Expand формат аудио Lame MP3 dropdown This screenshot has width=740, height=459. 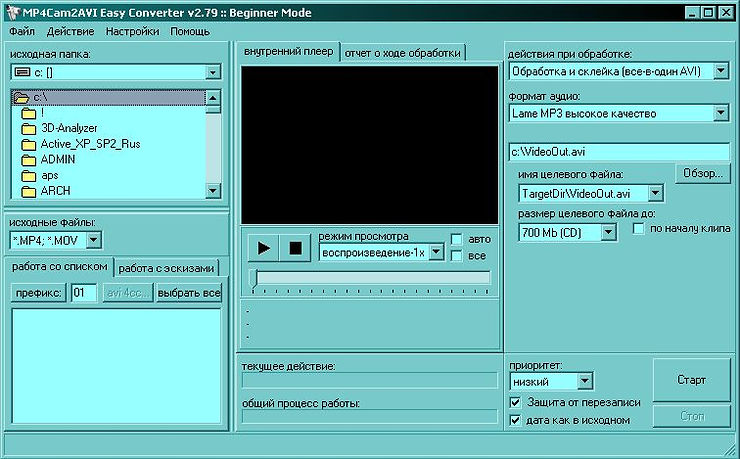tap(721, 113)
